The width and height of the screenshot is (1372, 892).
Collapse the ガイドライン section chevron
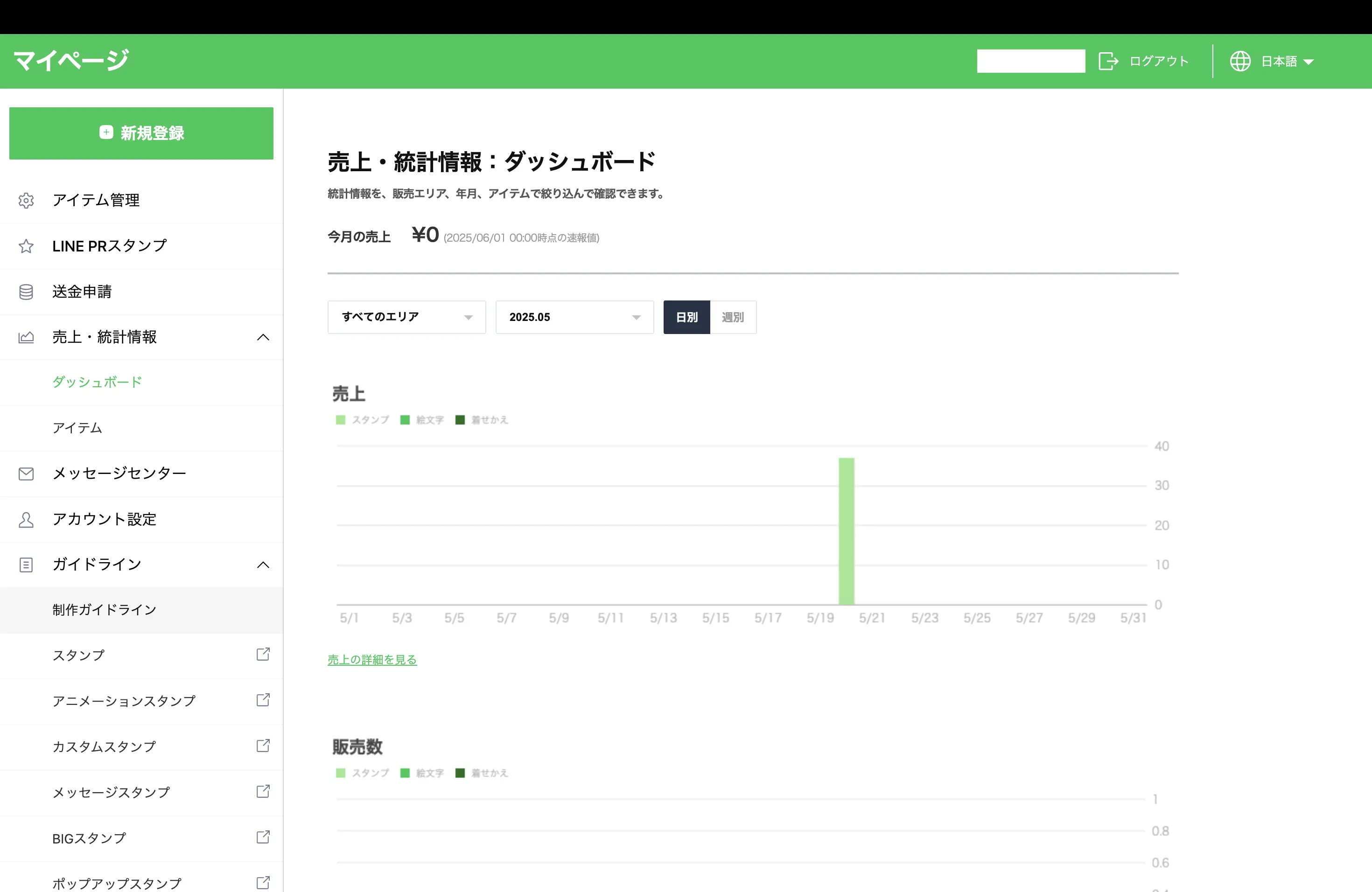(x=263, y=564)
